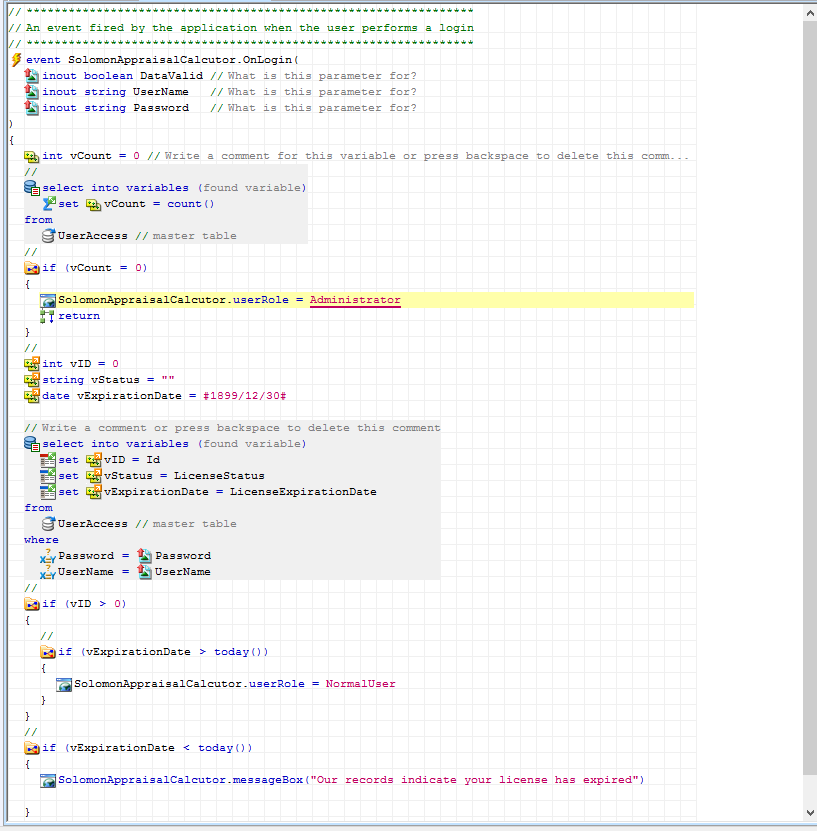Click the if-block icon for vCount = 0
The image size is (817, 831).
coord(32,268)
